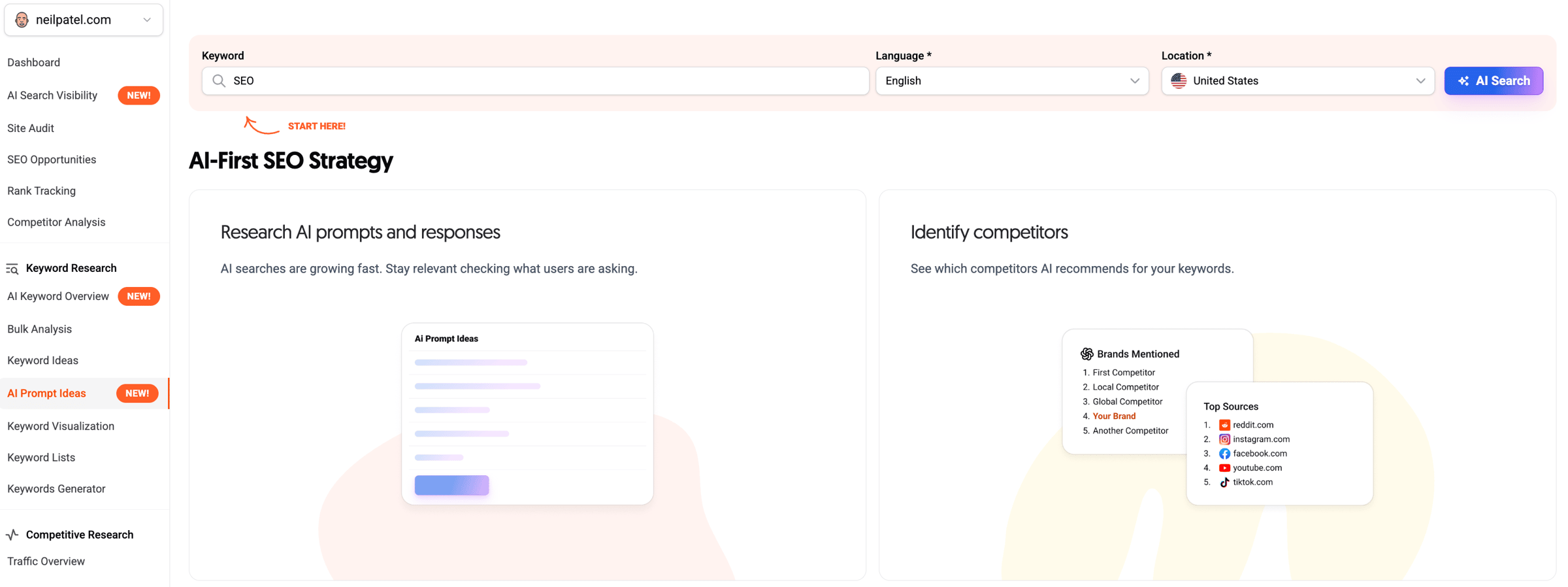The width and height of the screenshot is (1568, 587).
Task: Open the Language dropdown showing English
Action: [1011, 81]
